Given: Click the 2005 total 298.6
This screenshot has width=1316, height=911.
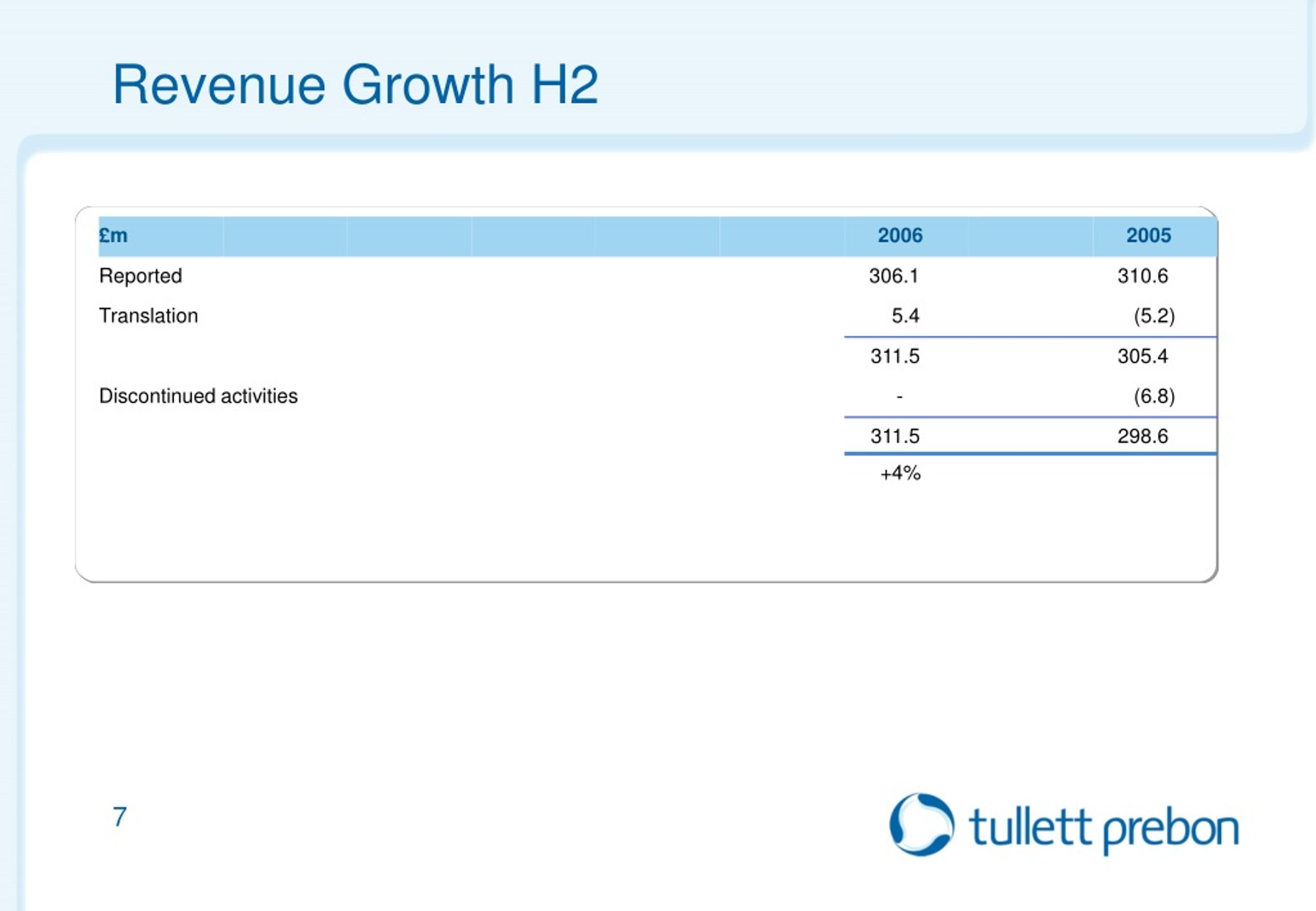Looking at the screenshot, I should [x=1143, y=436].
